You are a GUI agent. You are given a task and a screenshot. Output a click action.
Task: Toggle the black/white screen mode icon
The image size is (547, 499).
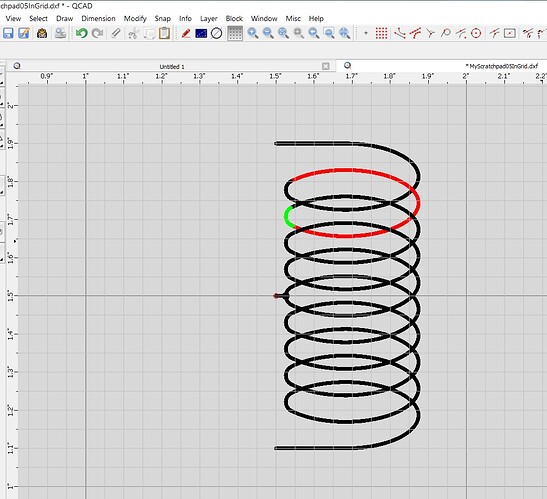tap(201, 33)
